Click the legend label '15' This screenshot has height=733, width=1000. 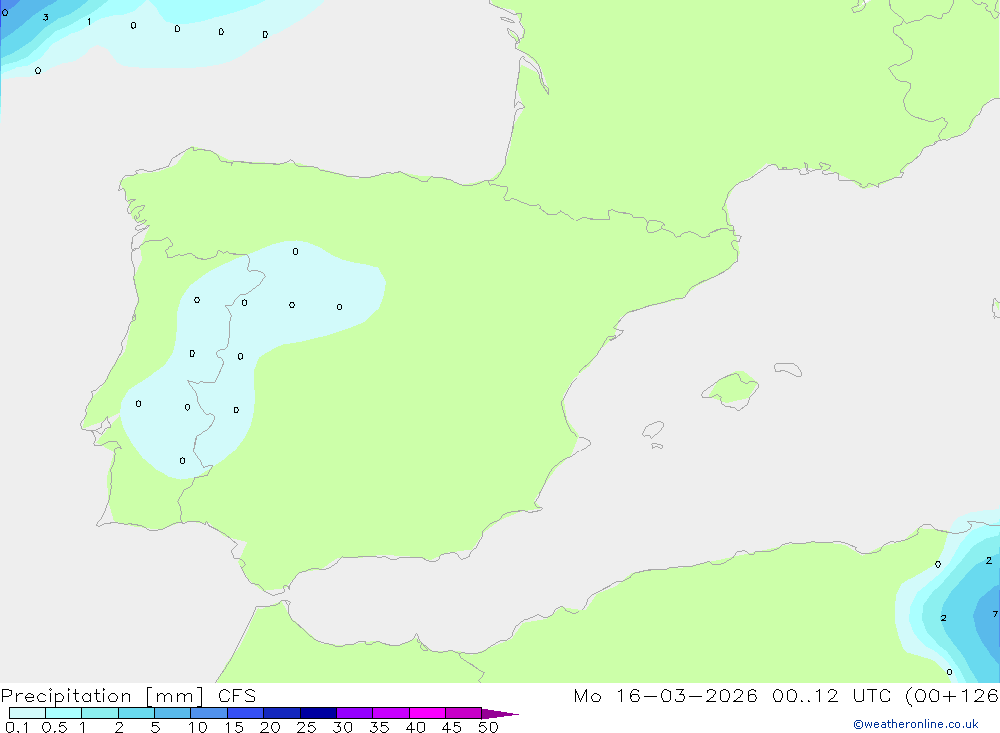click(234, 727)
